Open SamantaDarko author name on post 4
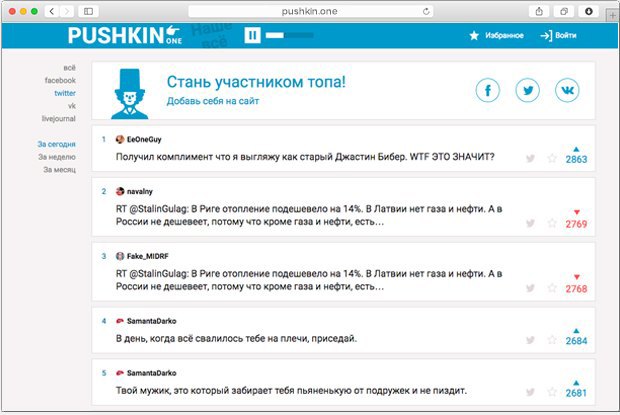Screen dimensions: 620x415 pyautogui.click(x=151, y=321)
